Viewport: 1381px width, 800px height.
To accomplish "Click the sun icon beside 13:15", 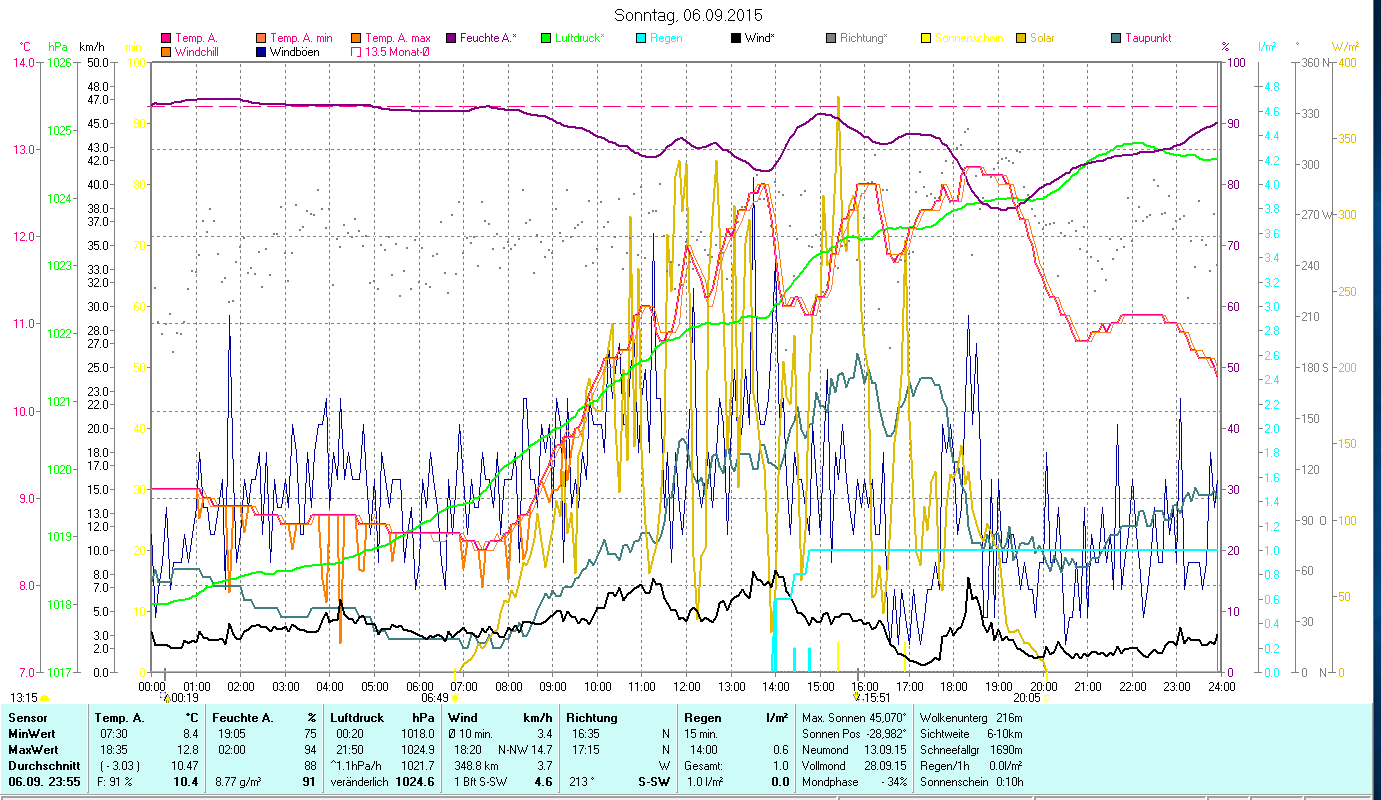I will pyautogui.click(x=44, y=698).
